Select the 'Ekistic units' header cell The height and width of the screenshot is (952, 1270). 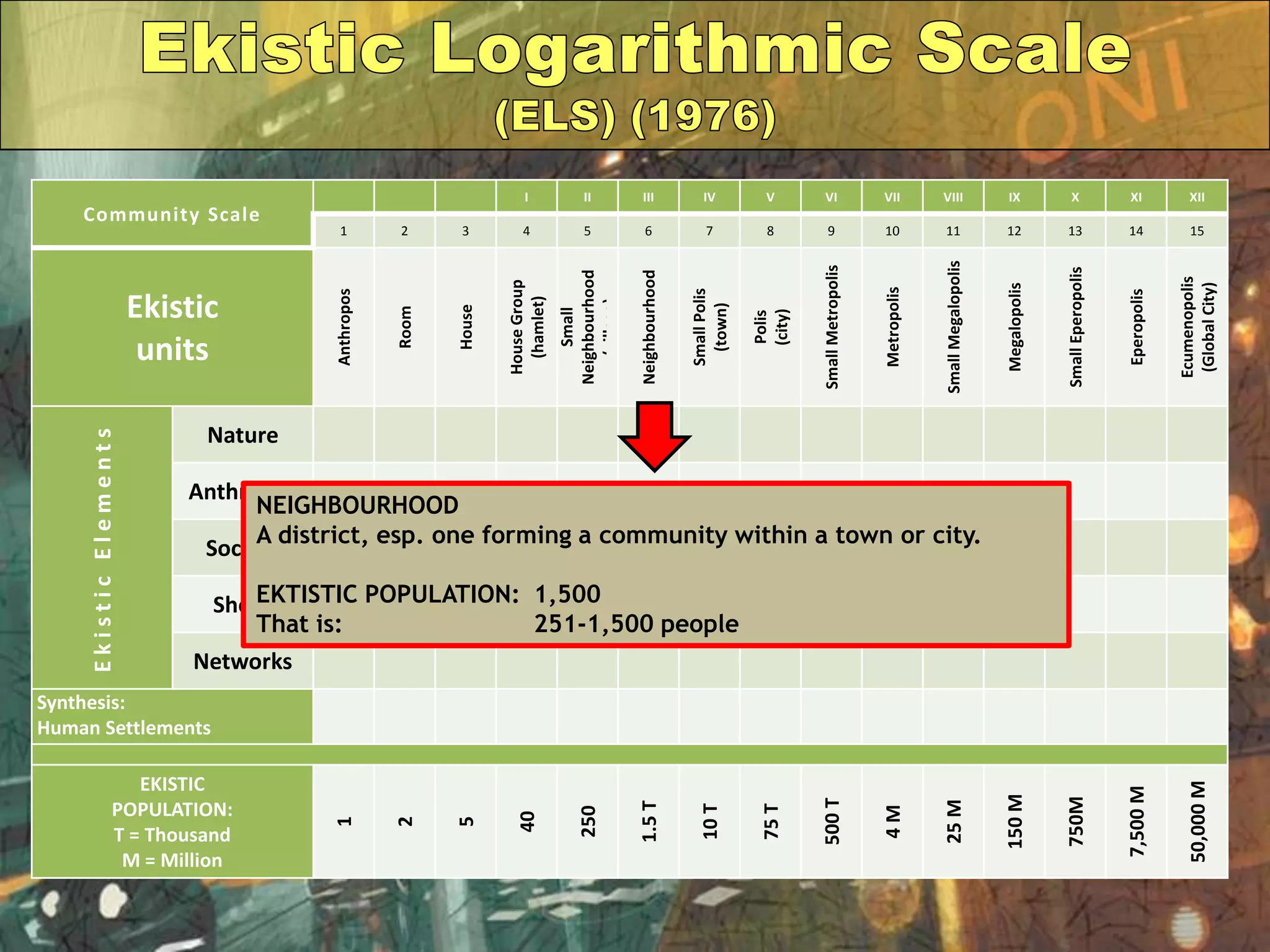tap(172, 328)
